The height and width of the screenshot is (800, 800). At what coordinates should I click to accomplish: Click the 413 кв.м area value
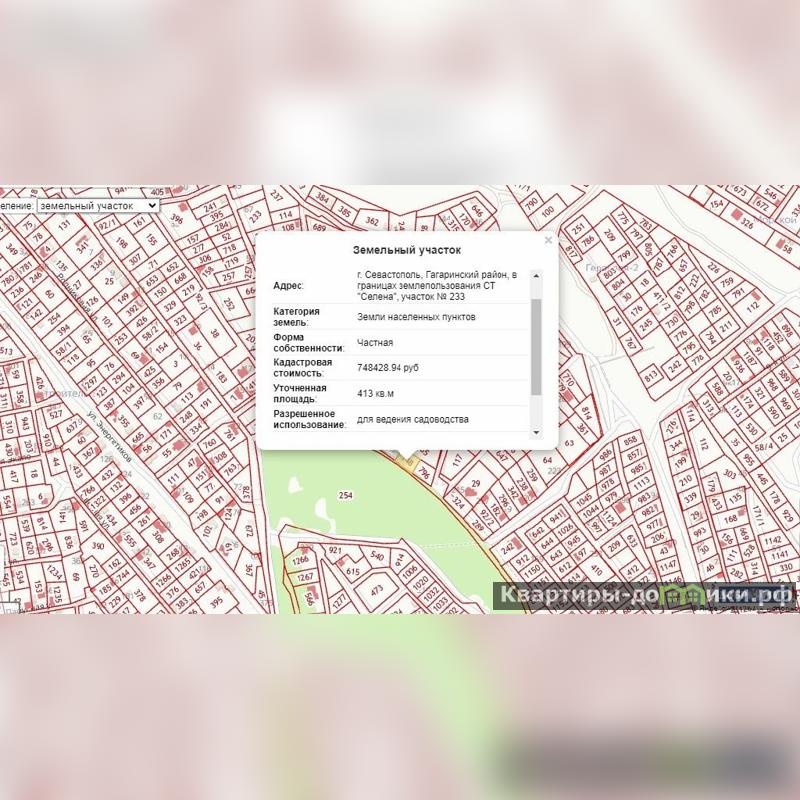pos(375,393)
